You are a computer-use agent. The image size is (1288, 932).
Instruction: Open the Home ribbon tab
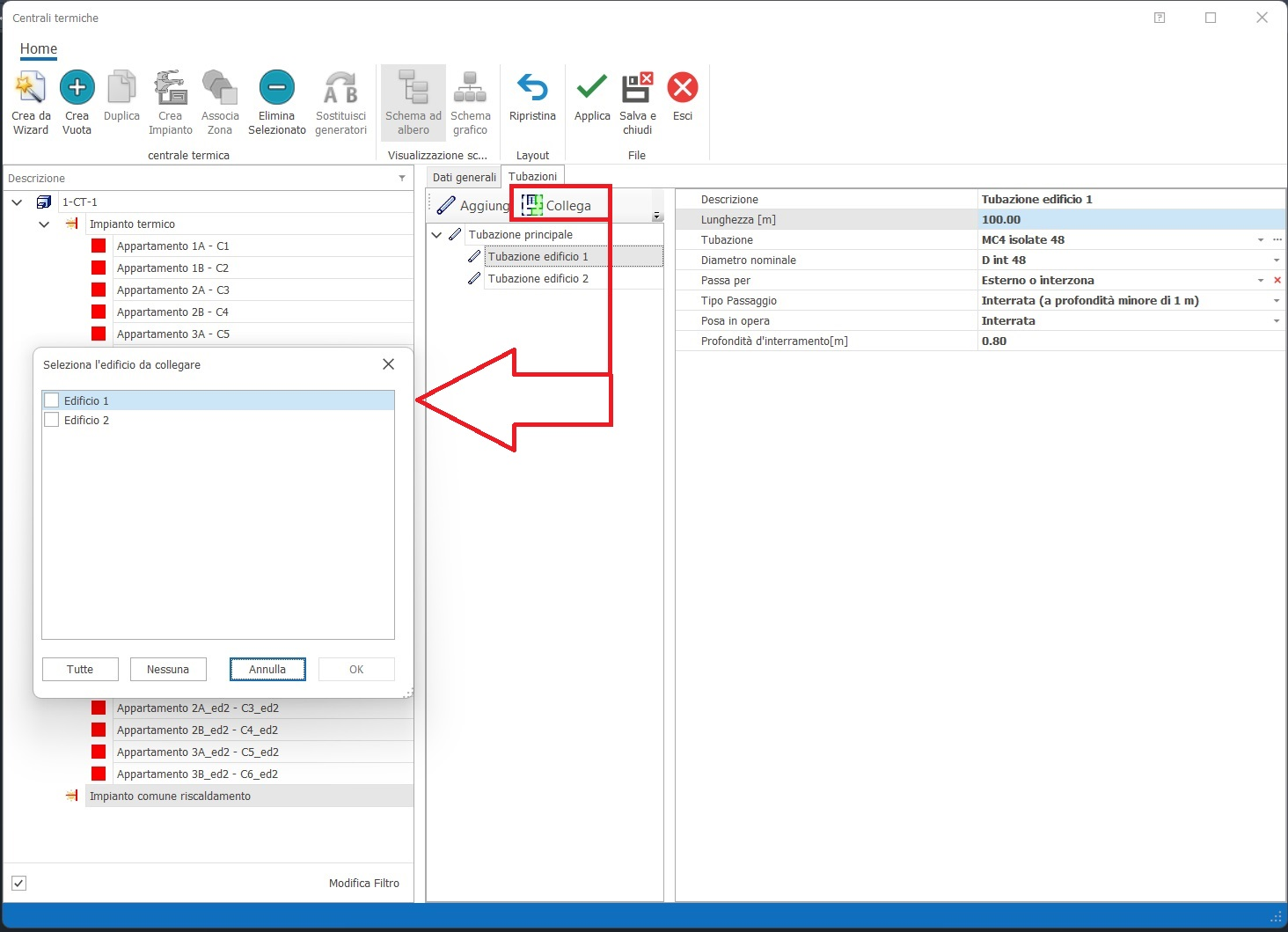pyautogui.click(x=39, y=49)
